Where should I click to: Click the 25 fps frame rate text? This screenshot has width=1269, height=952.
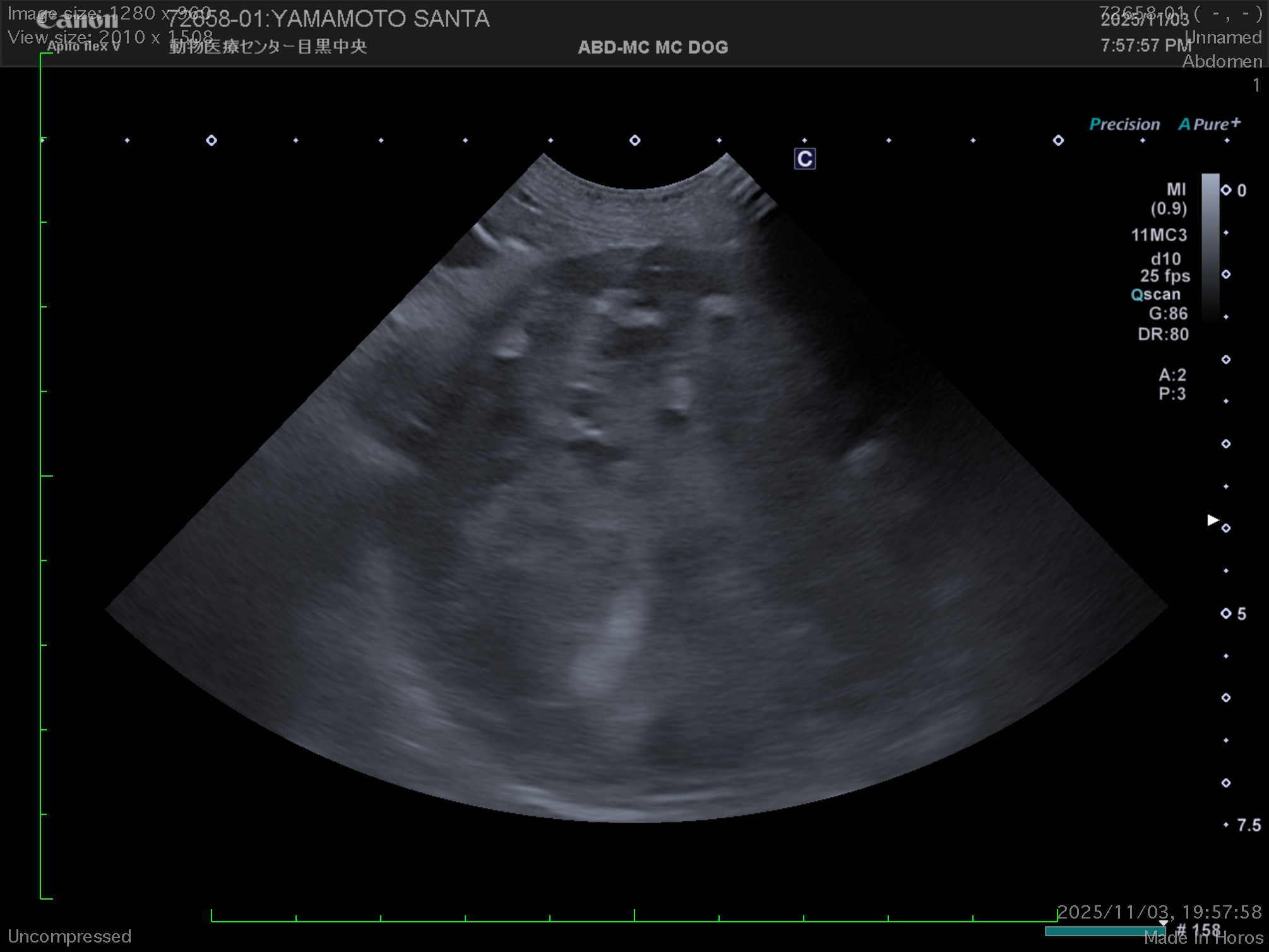pos(1165,276)
